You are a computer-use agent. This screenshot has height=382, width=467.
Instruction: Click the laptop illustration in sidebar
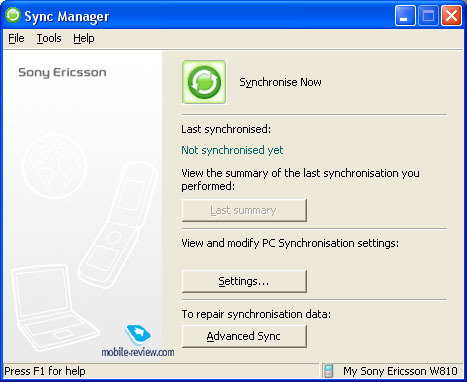pos(53,307)
